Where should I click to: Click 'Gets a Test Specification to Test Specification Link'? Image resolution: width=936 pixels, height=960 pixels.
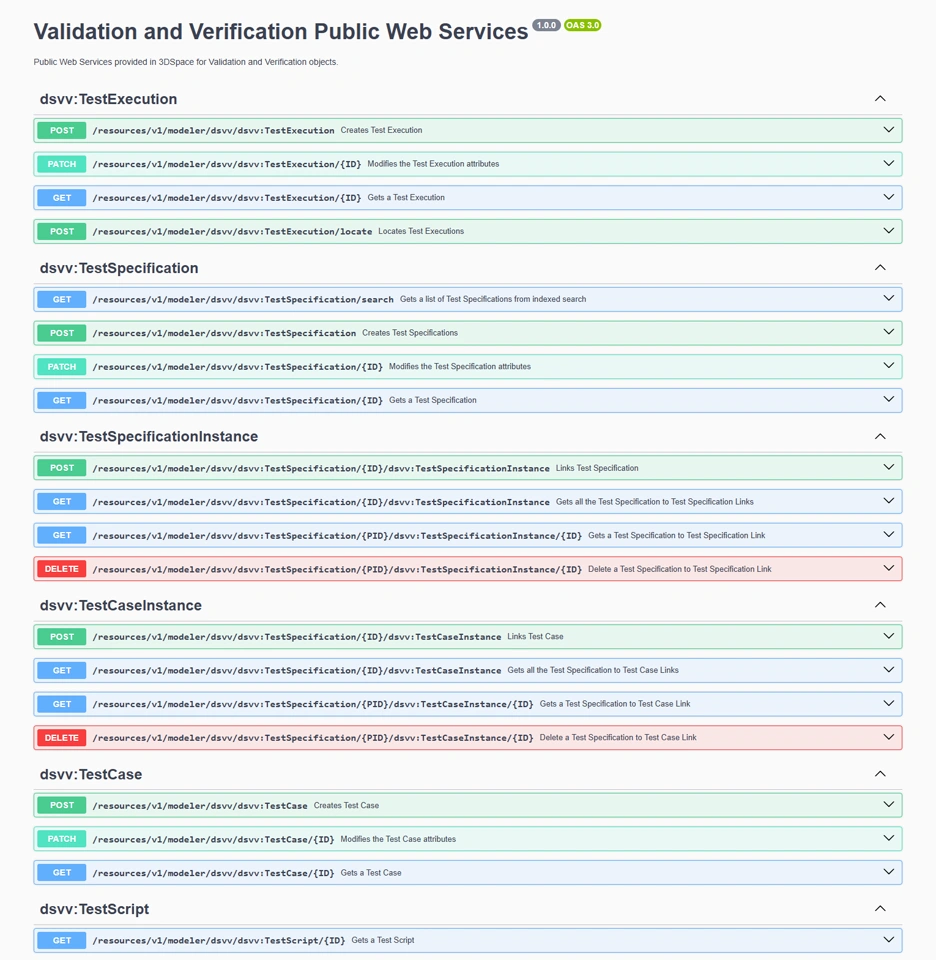(x=676, y=535)
